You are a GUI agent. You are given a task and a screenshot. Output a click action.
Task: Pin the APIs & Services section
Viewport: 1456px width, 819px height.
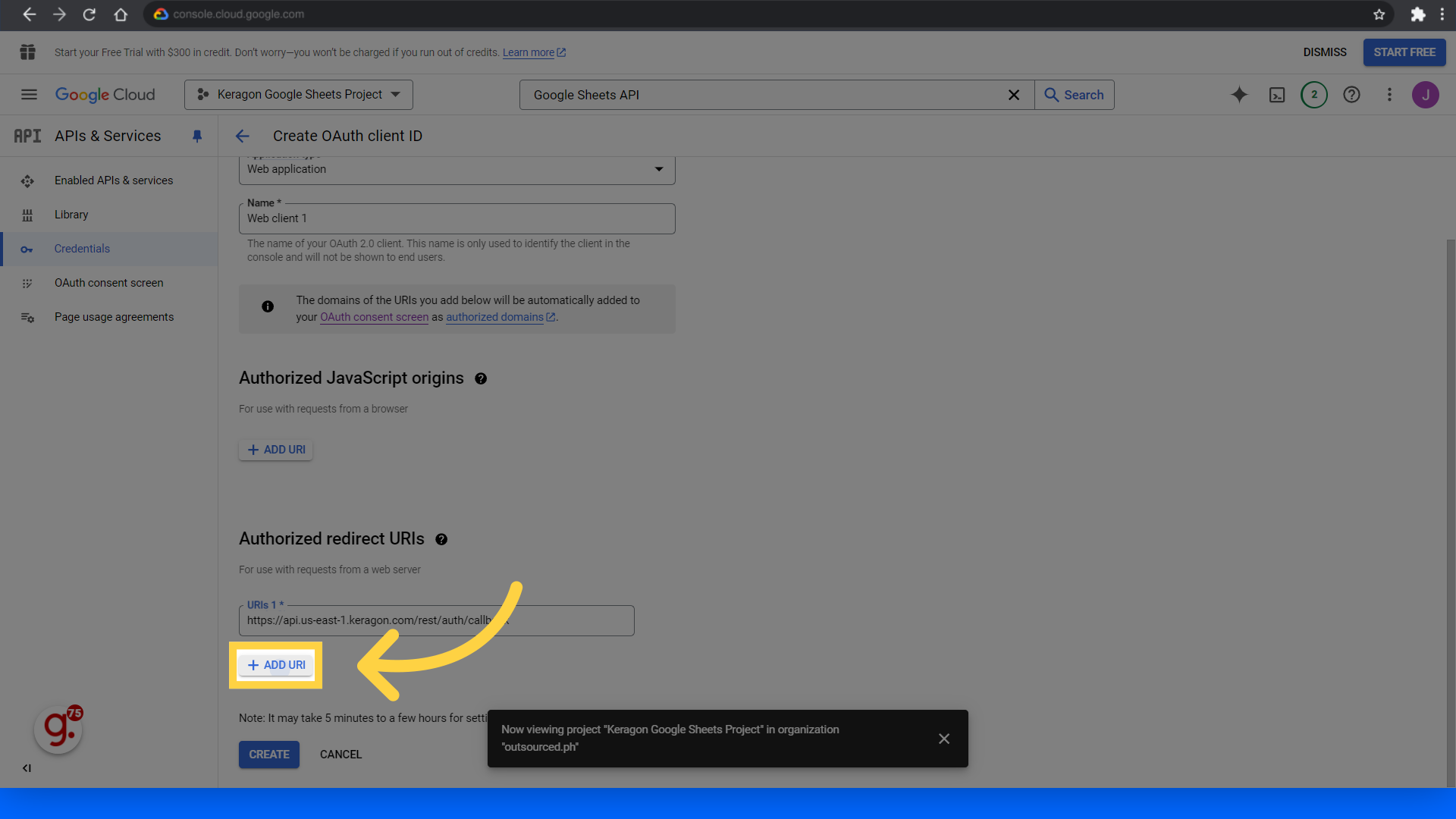point(197,136)
